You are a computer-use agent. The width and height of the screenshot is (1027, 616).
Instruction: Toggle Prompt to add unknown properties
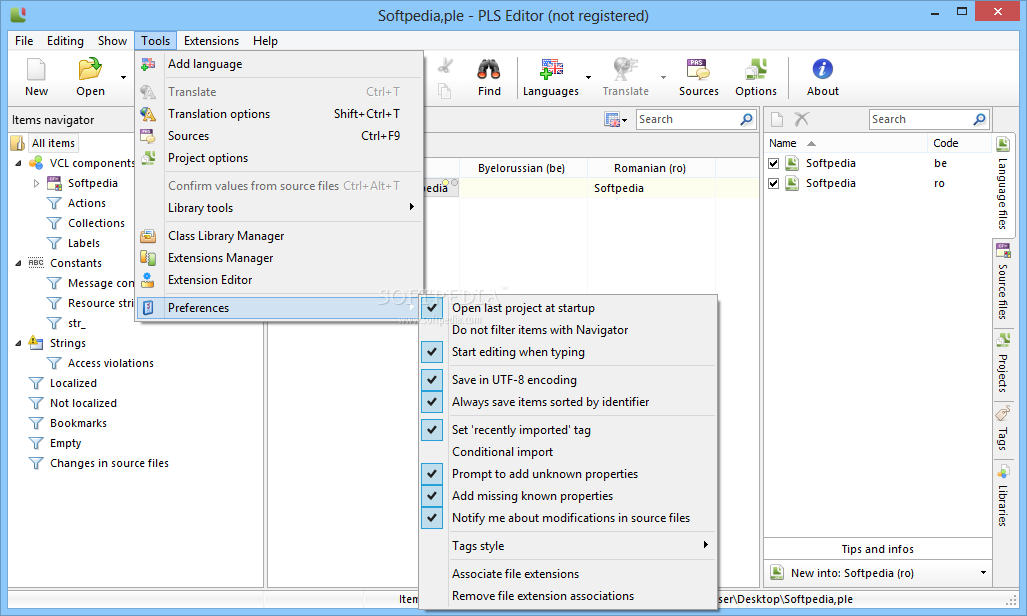pyautogui.click(x=568, y=474)
